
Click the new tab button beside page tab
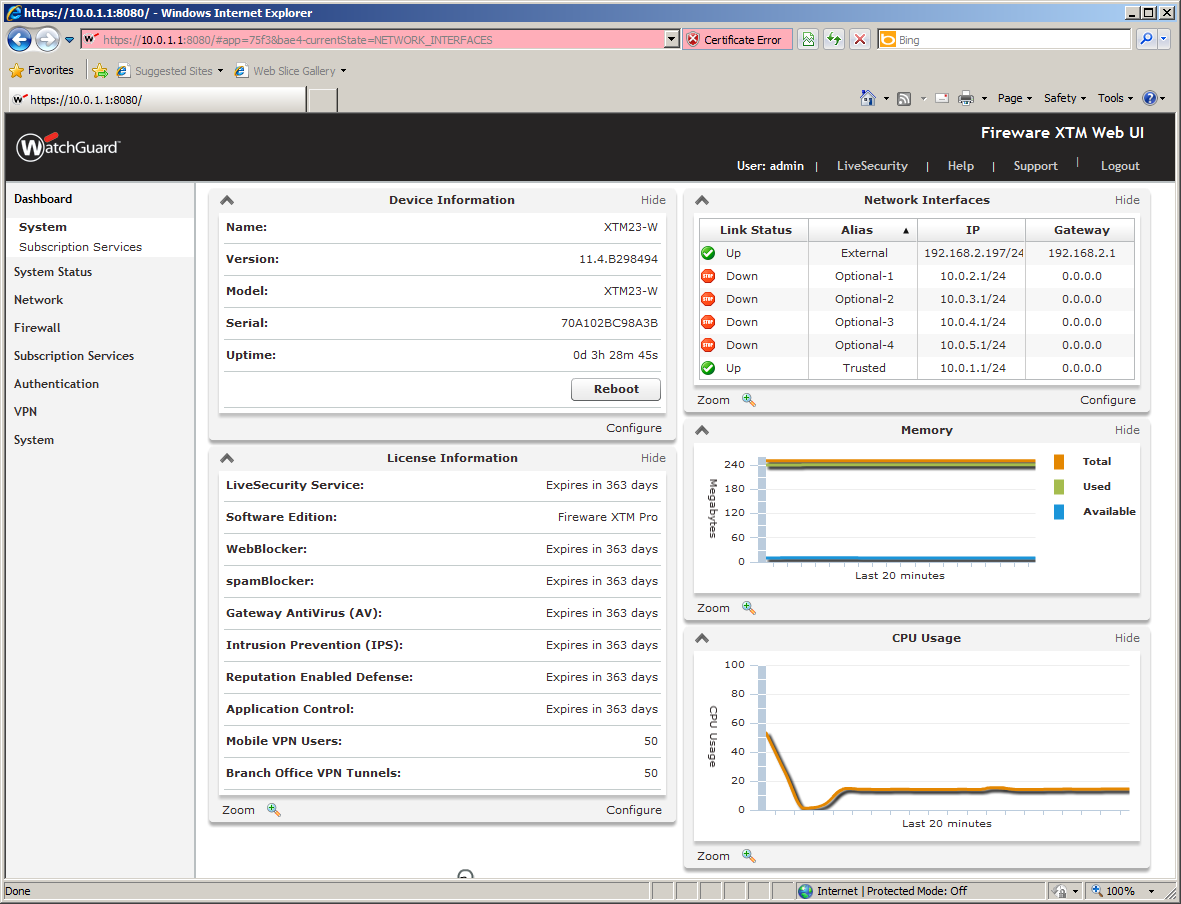323,99
